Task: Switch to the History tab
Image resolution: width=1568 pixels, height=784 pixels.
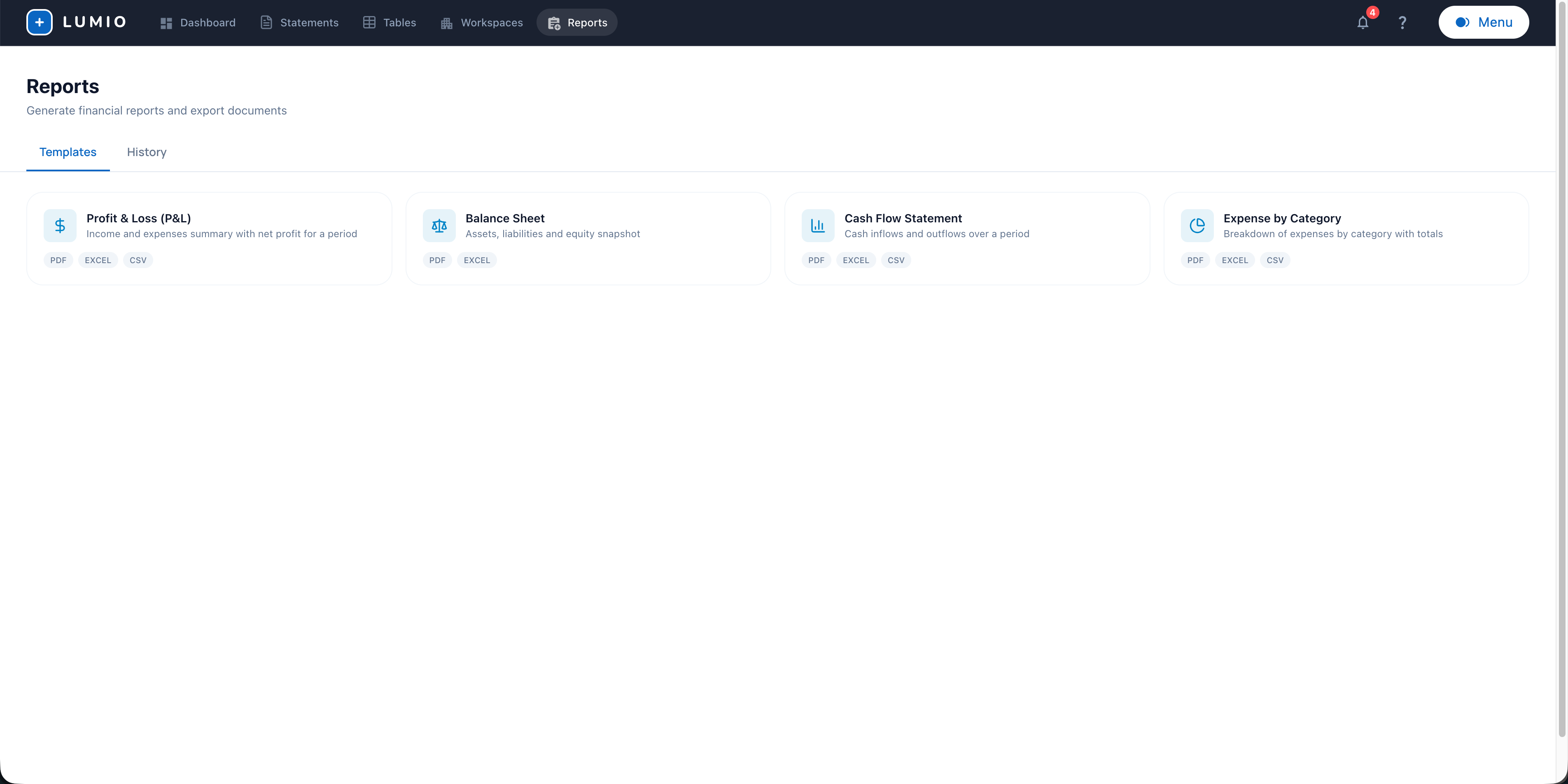Action: [x=147, y=152]
